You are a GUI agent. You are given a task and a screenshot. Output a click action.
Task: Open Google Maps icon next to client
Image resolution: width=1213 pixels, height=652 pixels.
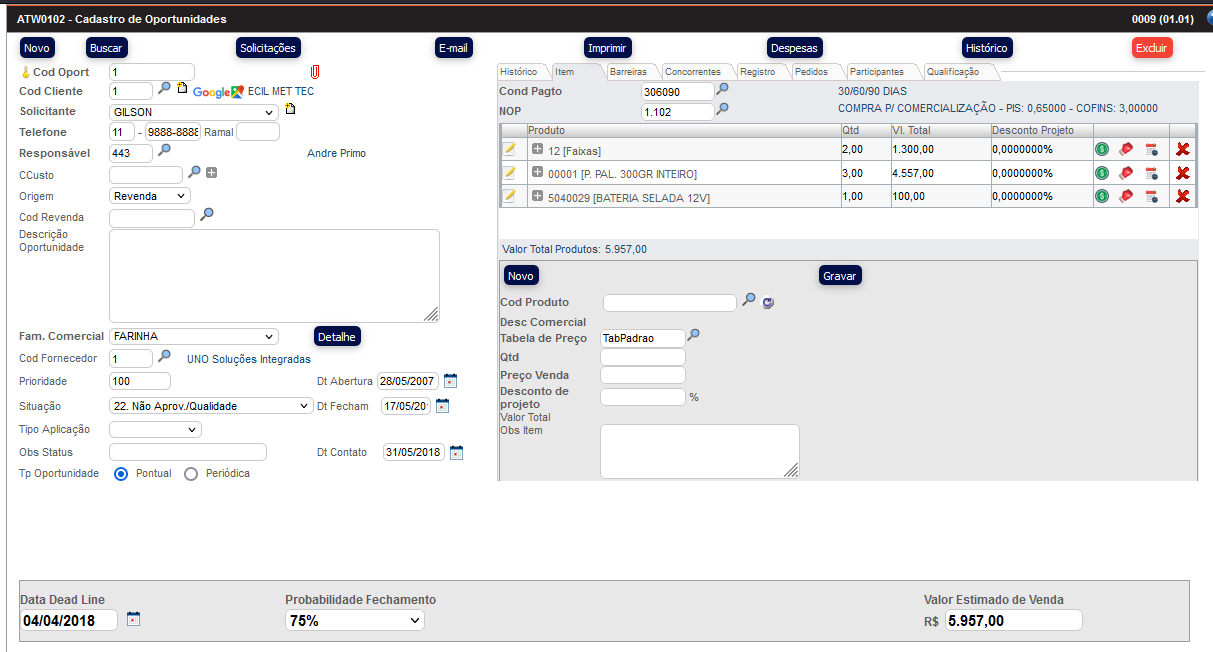[x=218, y=91]
